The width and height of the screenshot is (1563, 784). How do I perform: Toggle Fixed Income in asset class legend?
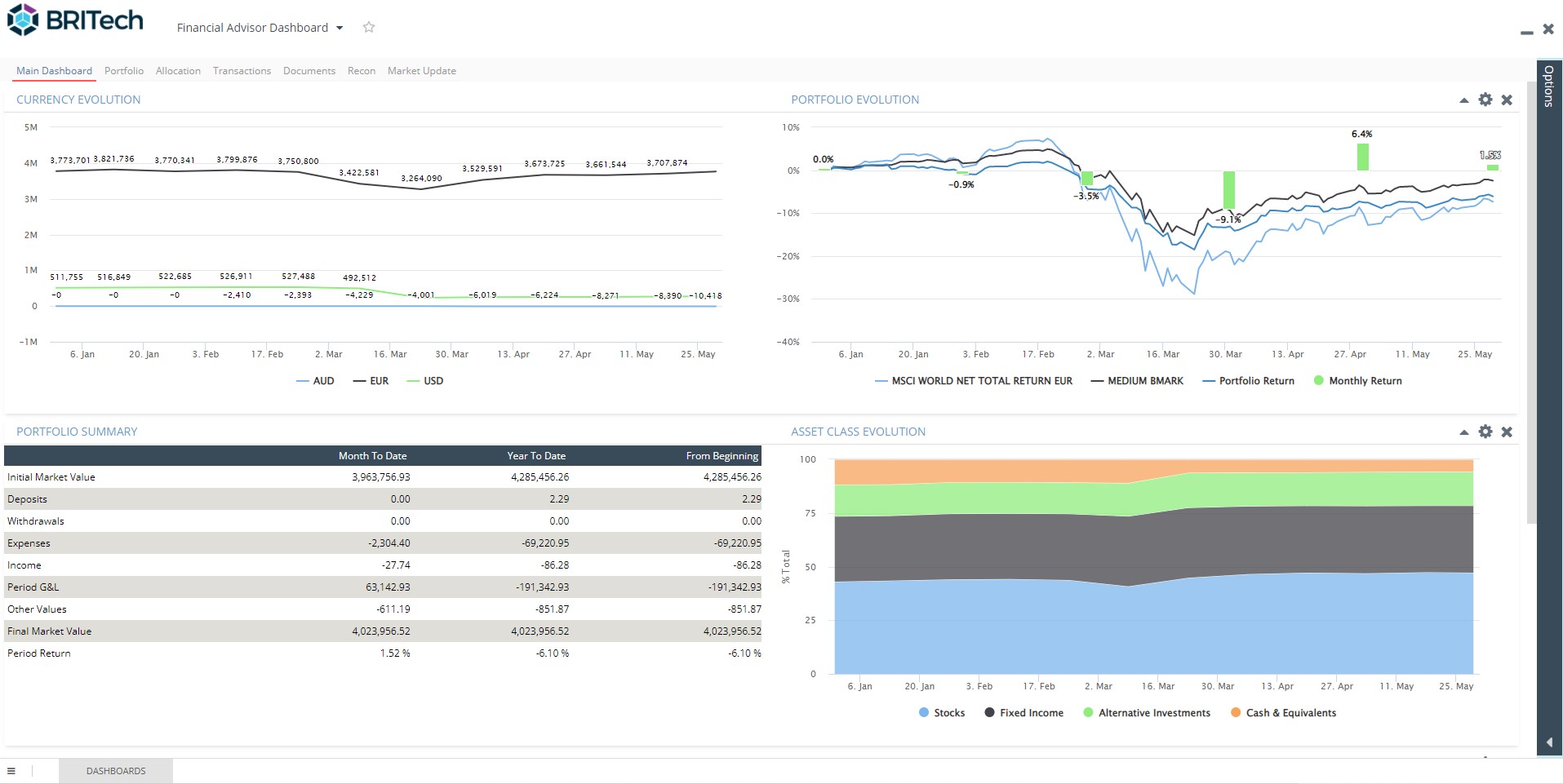coord(1024,713)
